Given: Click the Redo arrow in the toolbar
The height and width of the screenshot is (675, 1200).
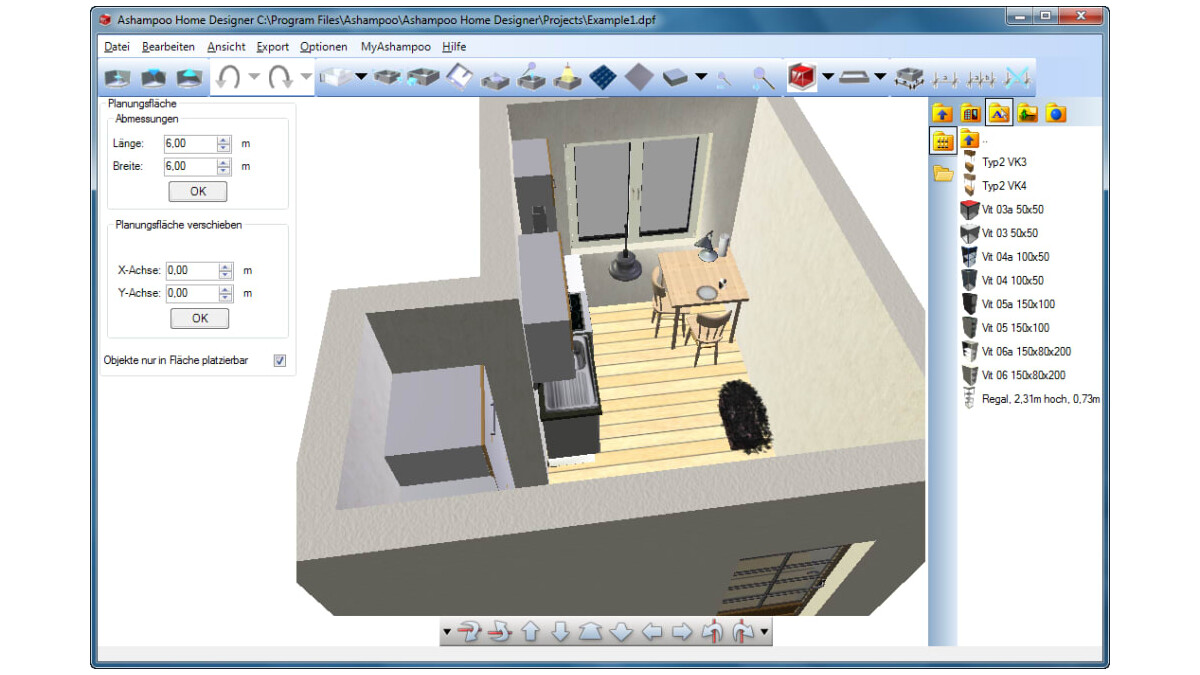Looking at the screenshot, I should coord(279,77).
